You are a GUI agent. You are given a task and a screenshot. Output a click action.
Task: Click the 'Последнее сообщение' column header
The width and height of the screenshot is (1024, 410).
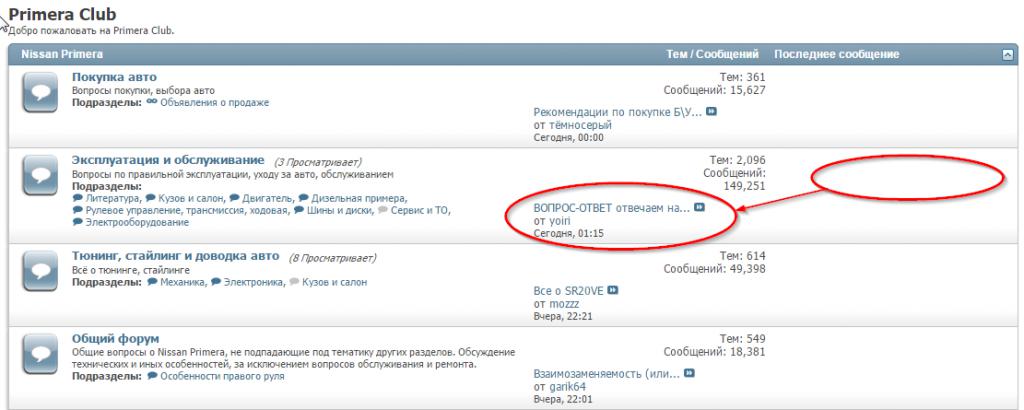[x=837, y=55]
